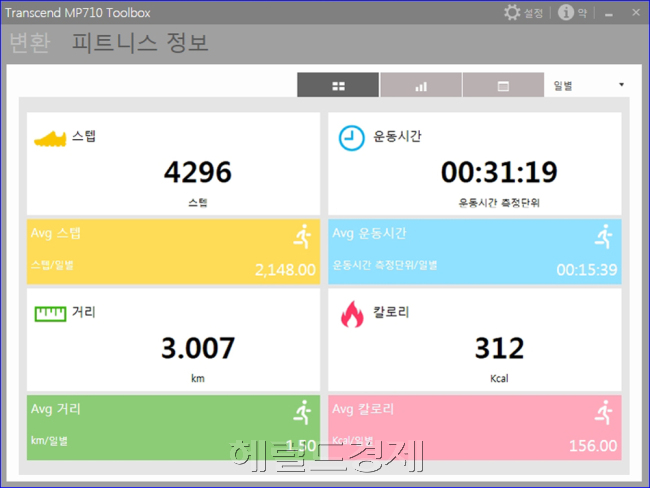Open settings with the gear icon
Screen dimensions: 650x488
click(512, 12)
